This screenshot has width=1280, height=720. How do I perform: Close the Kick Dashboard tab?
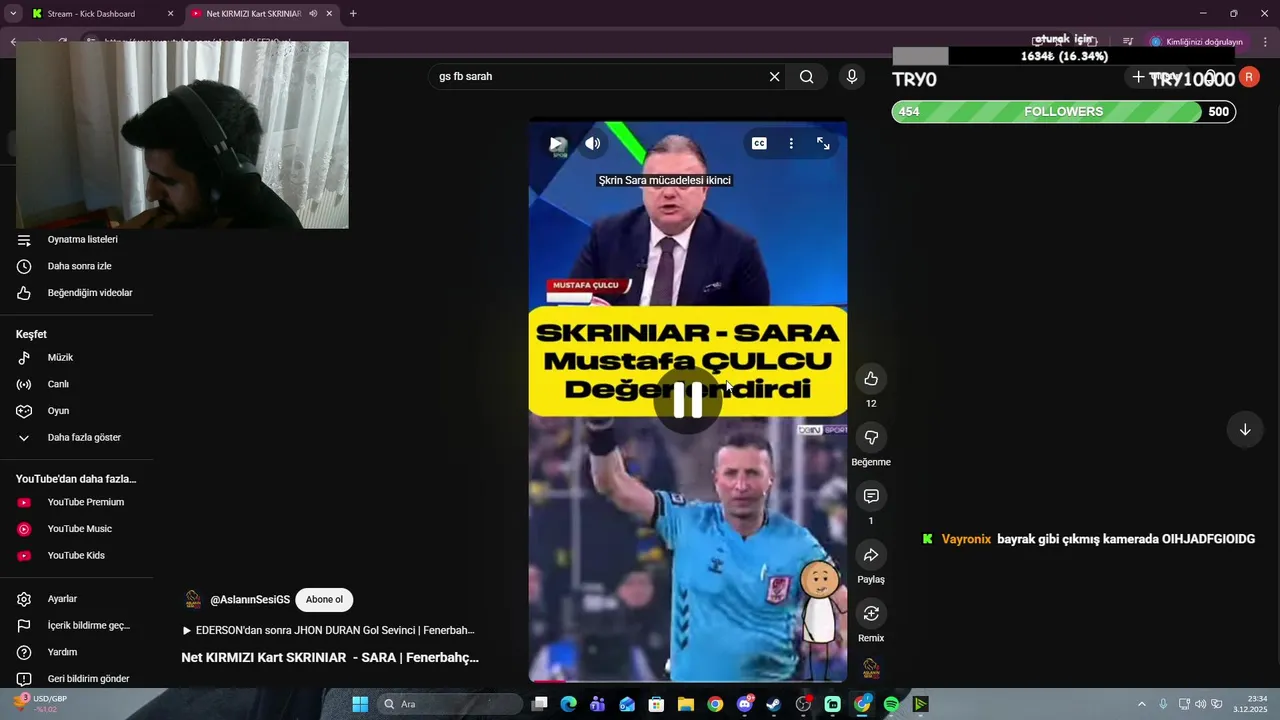tap(170, 14)
